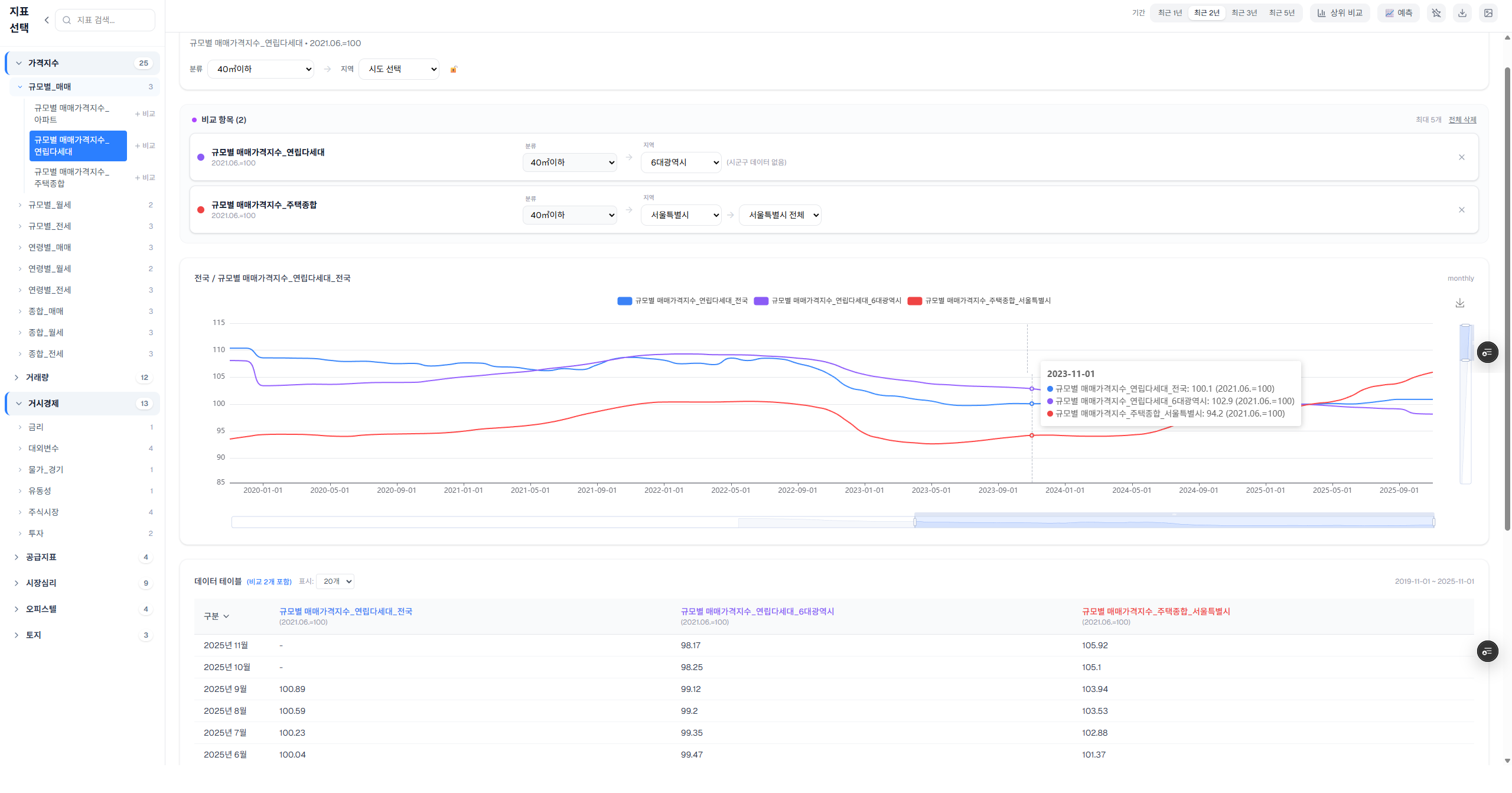Click the save-as-image icon in top toolbar
This screenshot has width=1512, height=793.
pyautogui.click(x=1488, y=13)
